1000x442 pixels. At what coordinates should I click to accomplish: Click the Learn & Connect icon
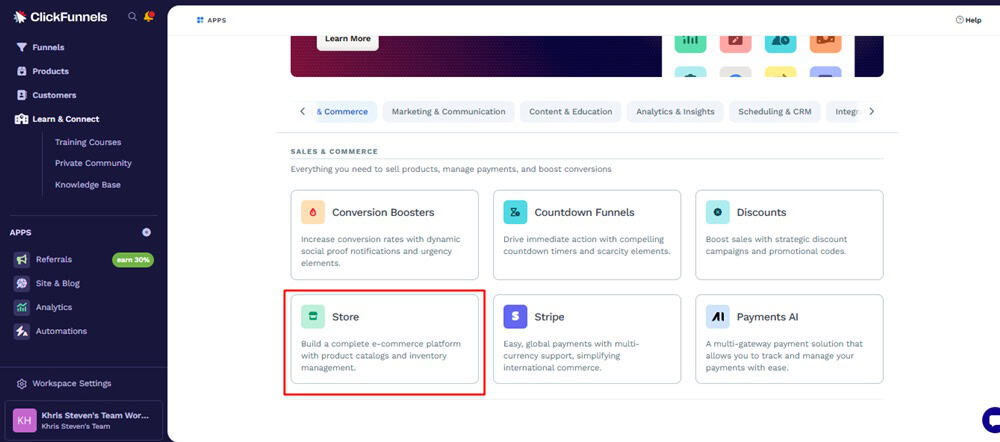pos(22,119)
